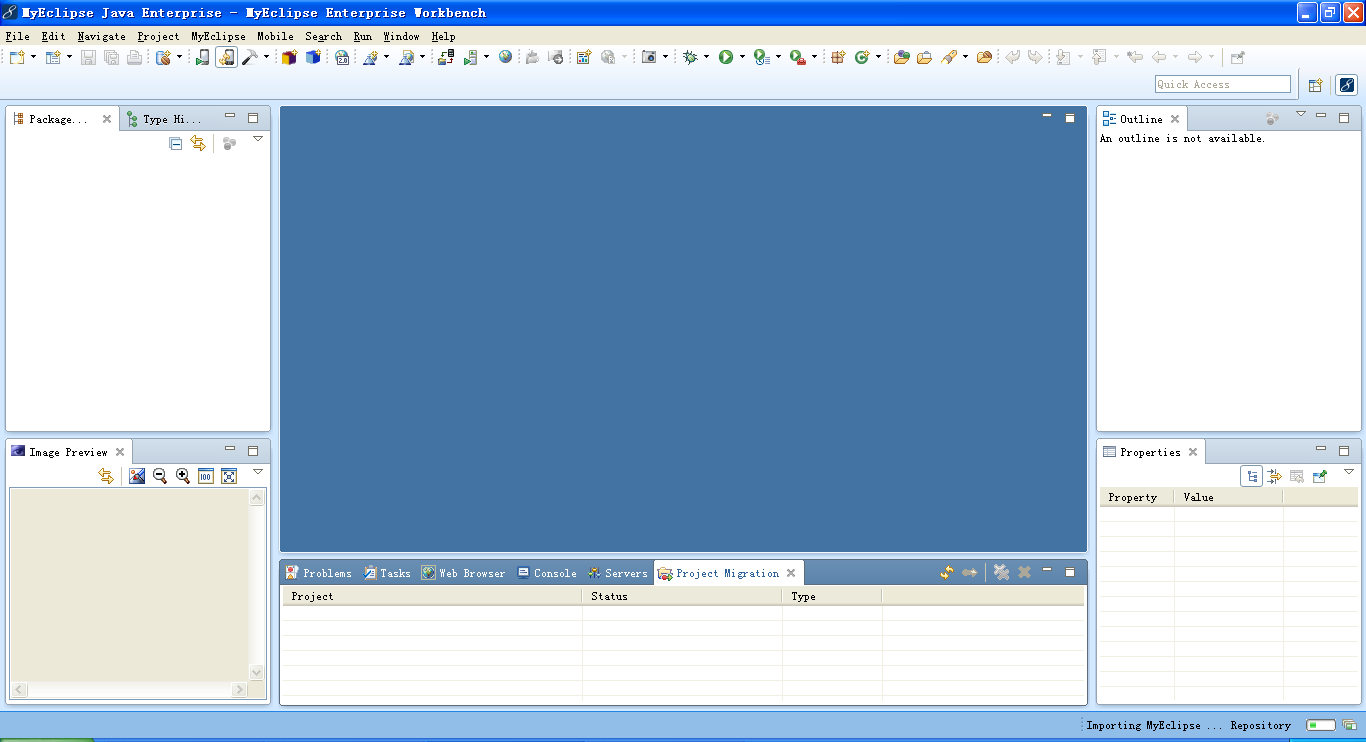Click the New wizard toolbar icon
Screen dimensions: 1366x742
click(x=17, y=57)
